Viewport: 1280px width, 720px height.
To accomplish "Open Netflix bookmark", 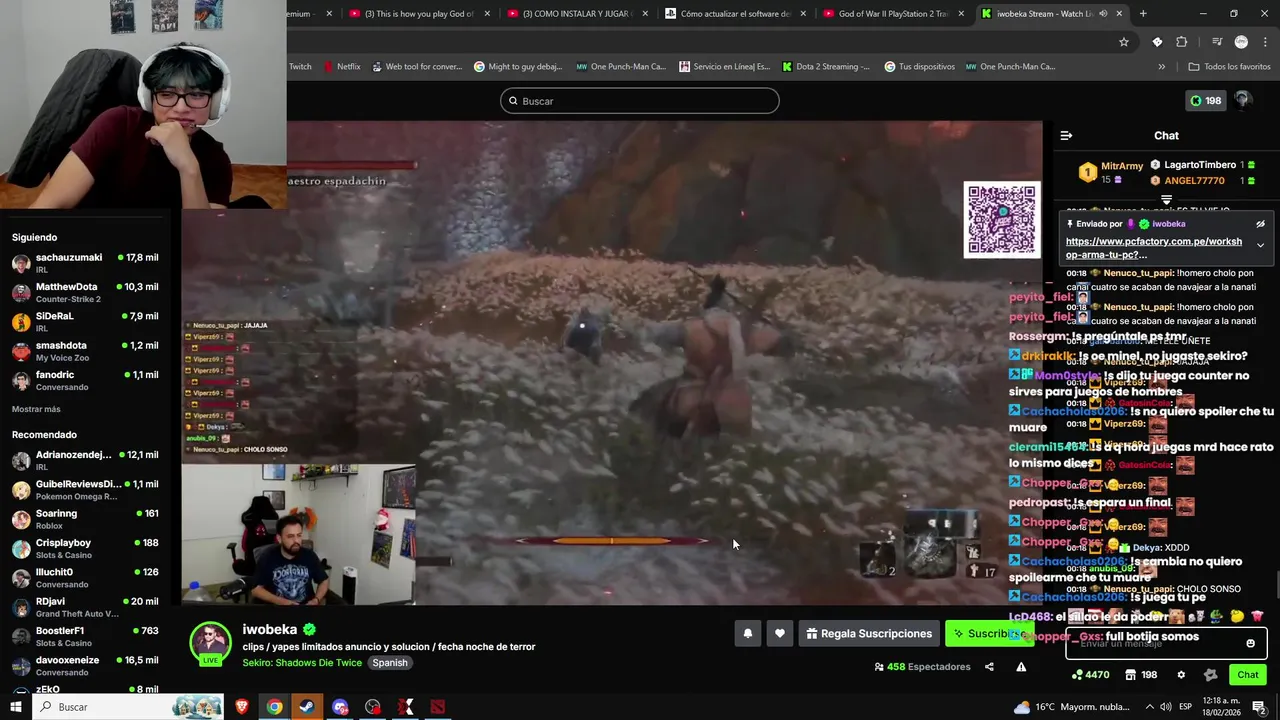I will pyautogui.click(x=341, y=67).
